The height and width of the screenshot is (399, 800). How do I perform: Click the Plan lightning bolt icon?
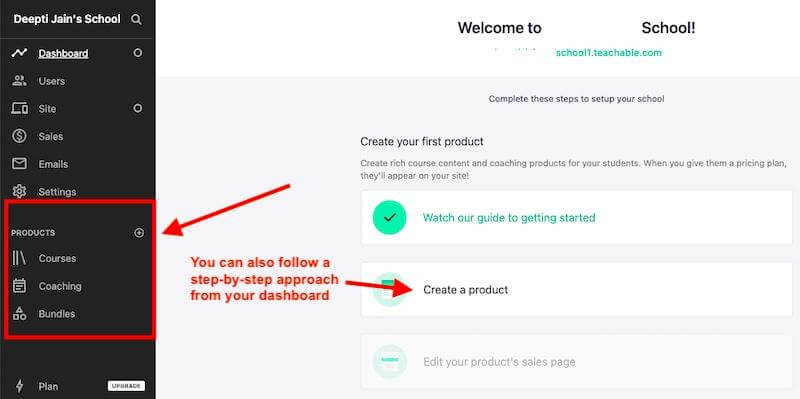(x=19, y=386)
